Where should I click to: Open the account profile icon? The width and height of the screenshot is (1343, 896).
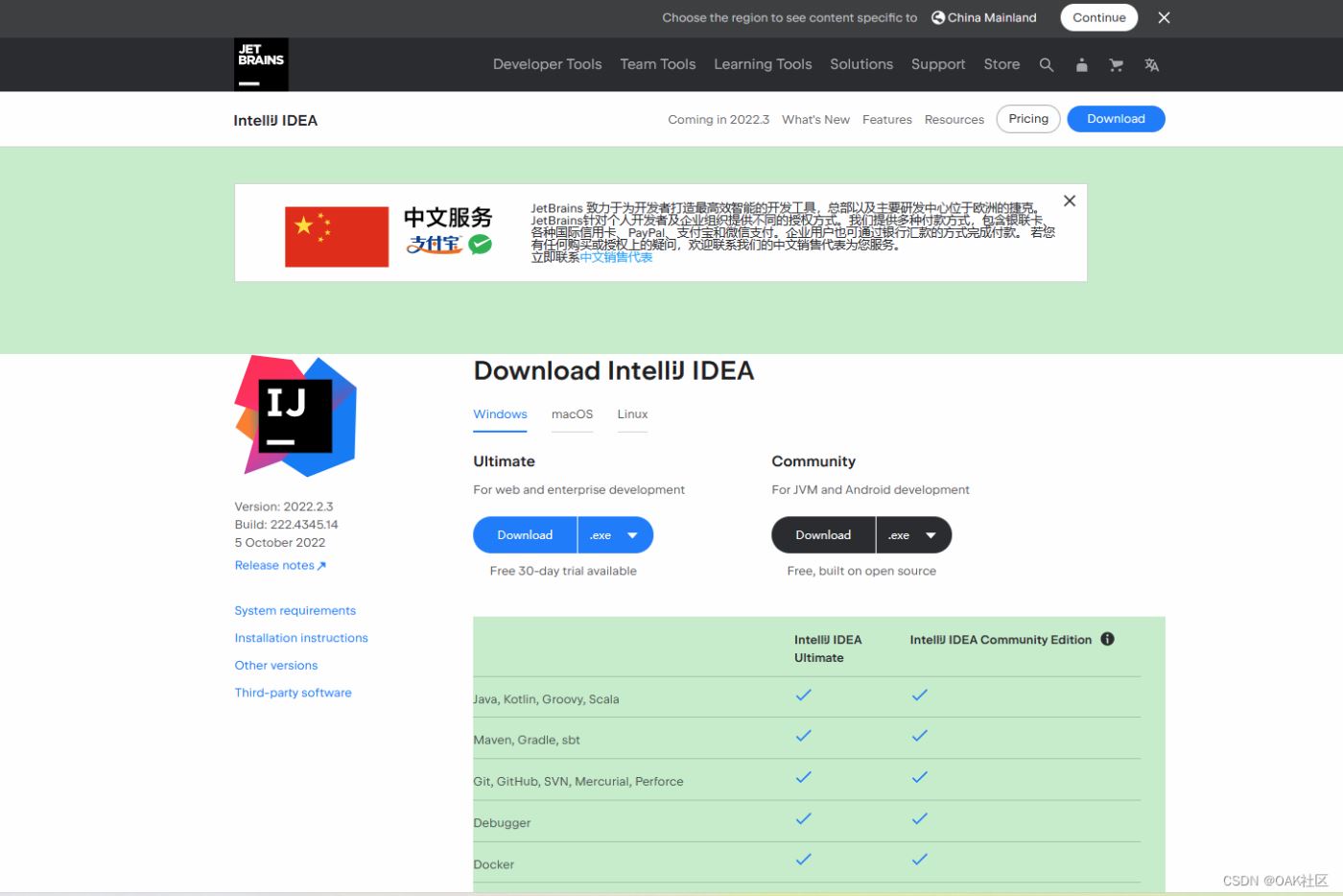coord(1081,65)
